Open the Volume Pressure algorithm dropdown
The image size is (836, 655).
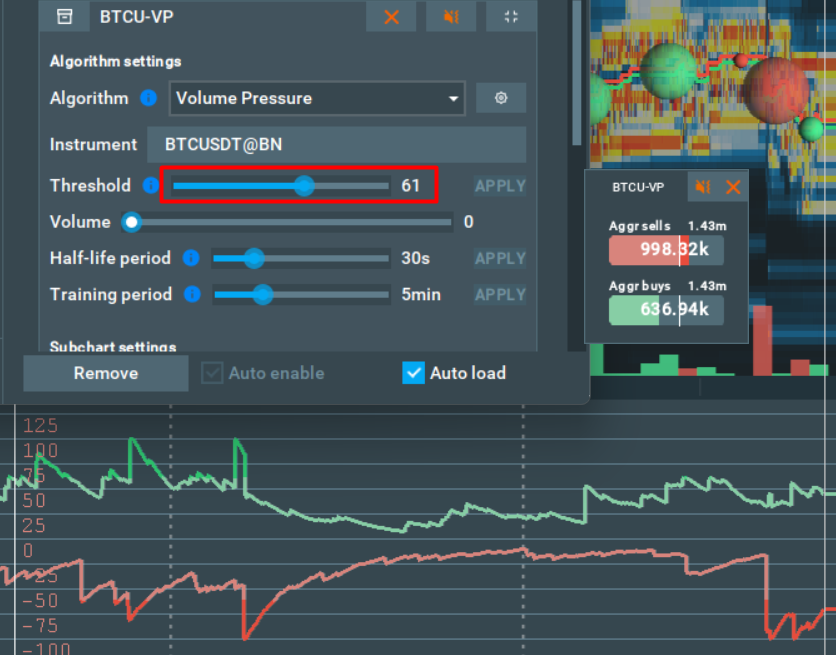316,98
